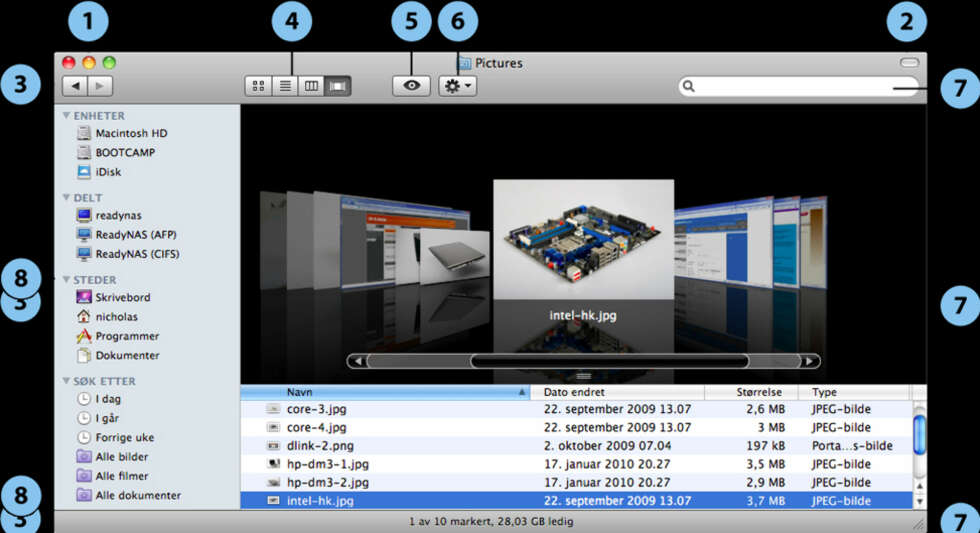This screenshot has width=980, height=533.
Task: Open Quick Look with the eye button
Action: 411,86
